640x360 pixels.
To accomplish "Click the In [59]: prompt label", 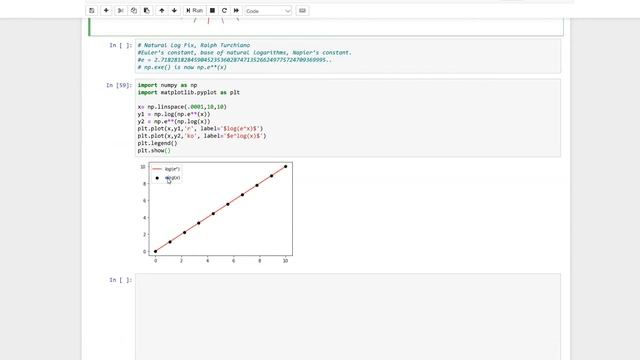I will [x=119, y=85].
